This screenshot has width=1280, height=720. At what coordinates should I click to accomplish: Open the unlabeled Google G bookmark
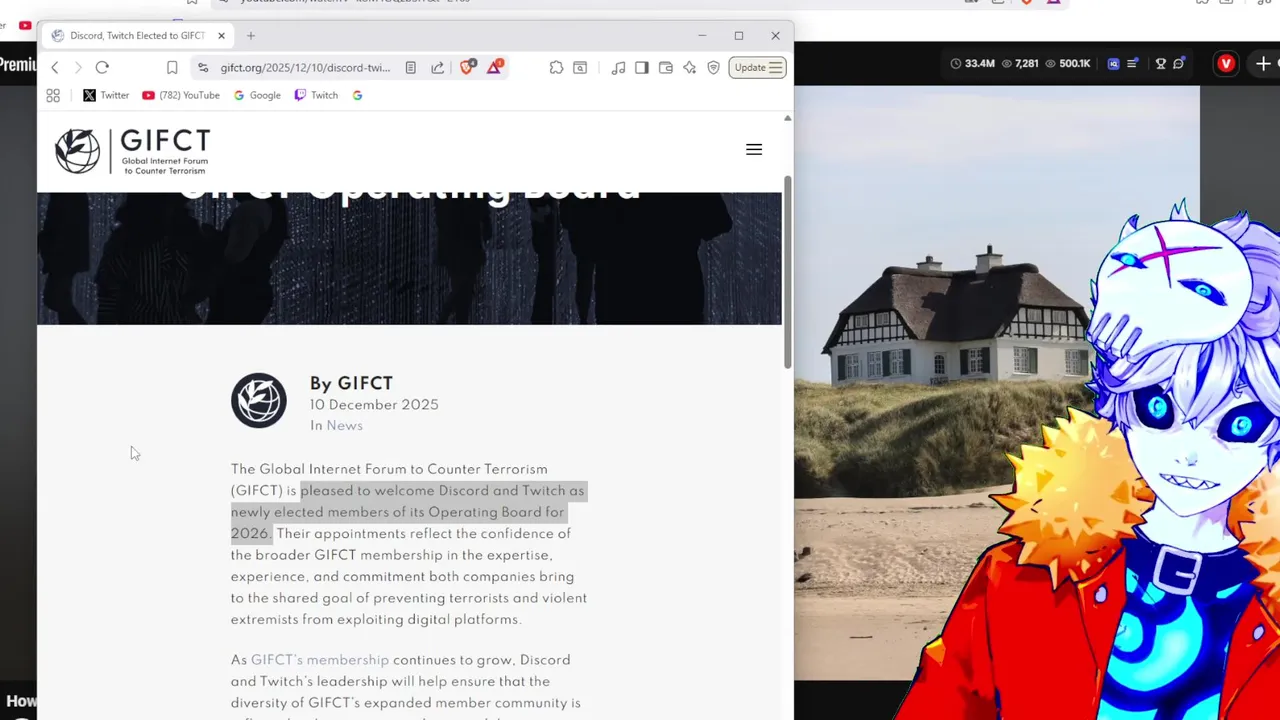[357, 95]
